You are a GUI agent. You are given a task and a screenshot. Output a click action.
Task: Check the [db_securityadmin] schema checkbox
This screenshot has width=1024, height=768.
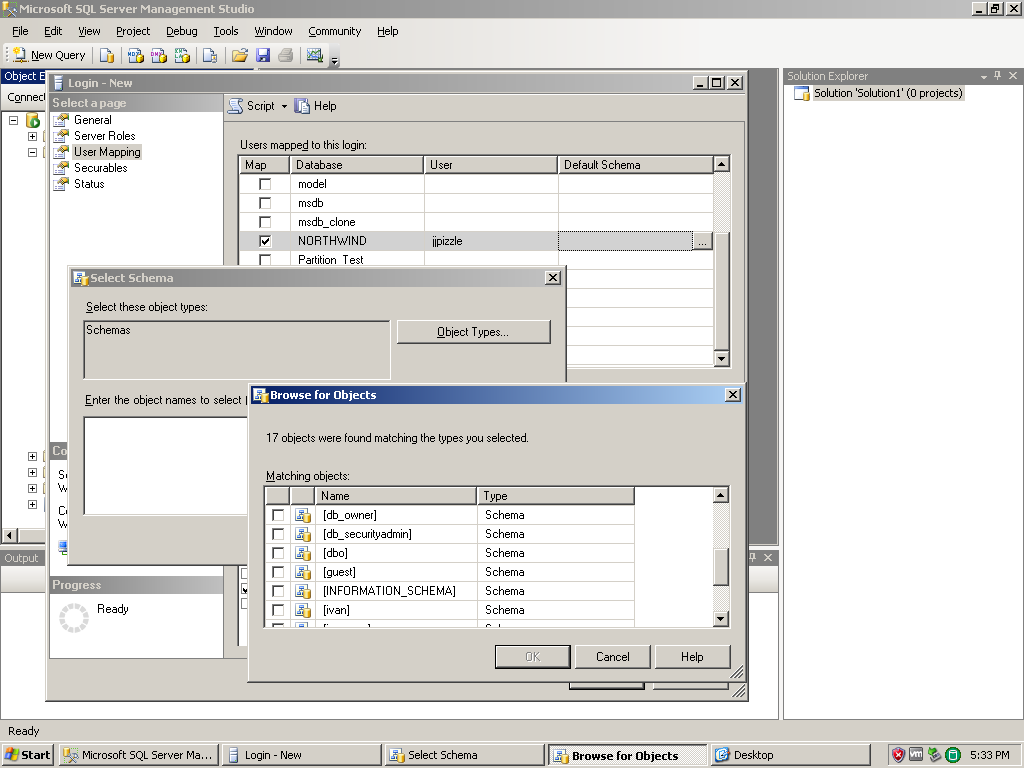click(278, 534)
